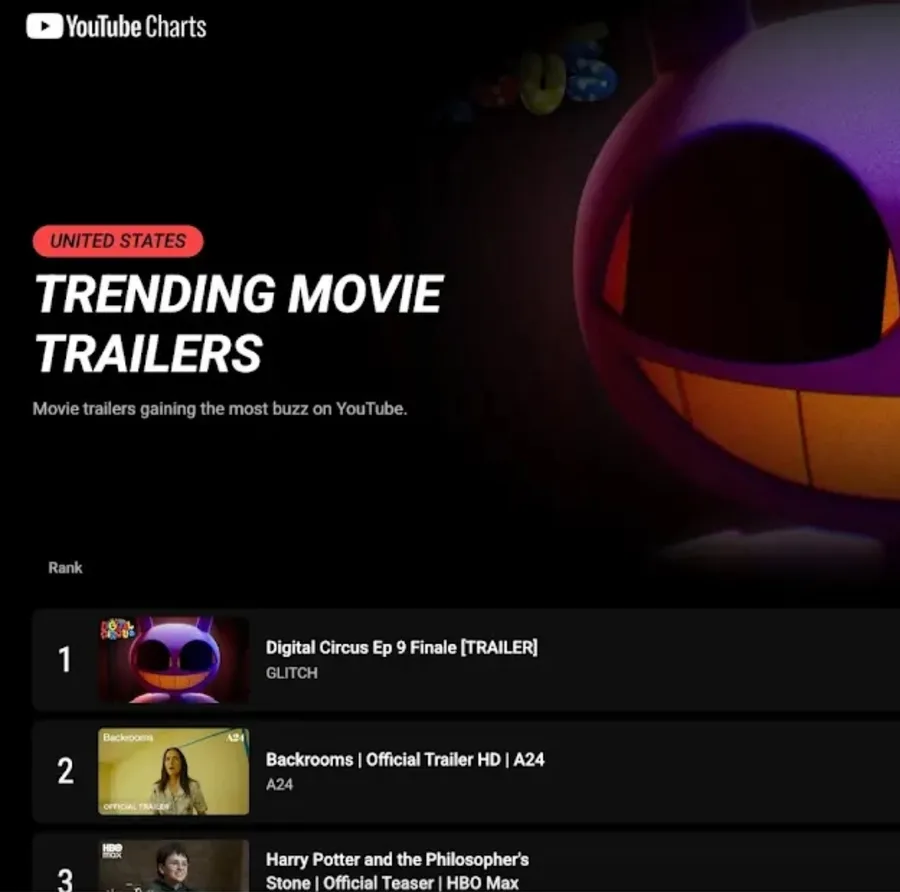Open the Backrooms trailer thumbnail
The height and width of the screenshot is (892, 900).
[x=174, y=771]
